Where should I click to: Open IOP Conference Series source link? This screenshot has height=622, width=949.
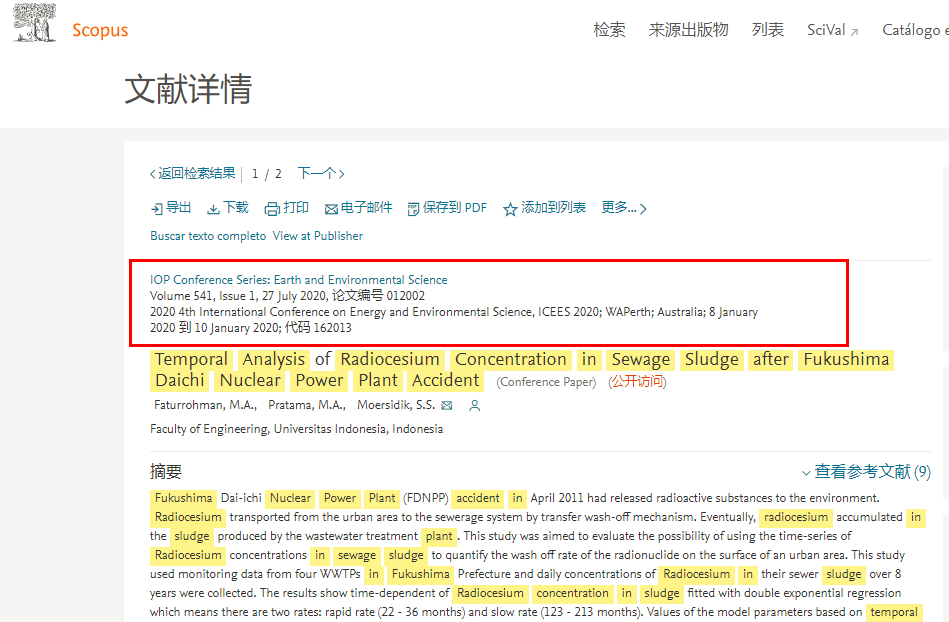click(x=298, y=280)
